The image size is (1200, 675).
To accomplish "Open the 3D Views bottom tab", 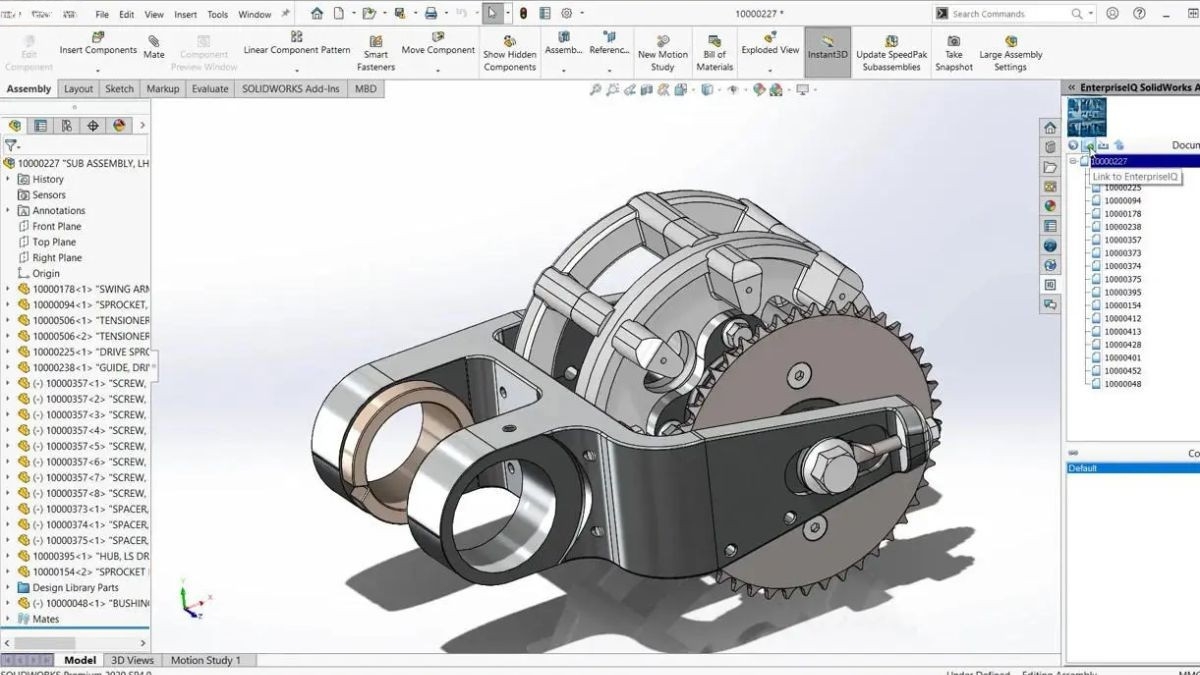I will pos(132,660).
